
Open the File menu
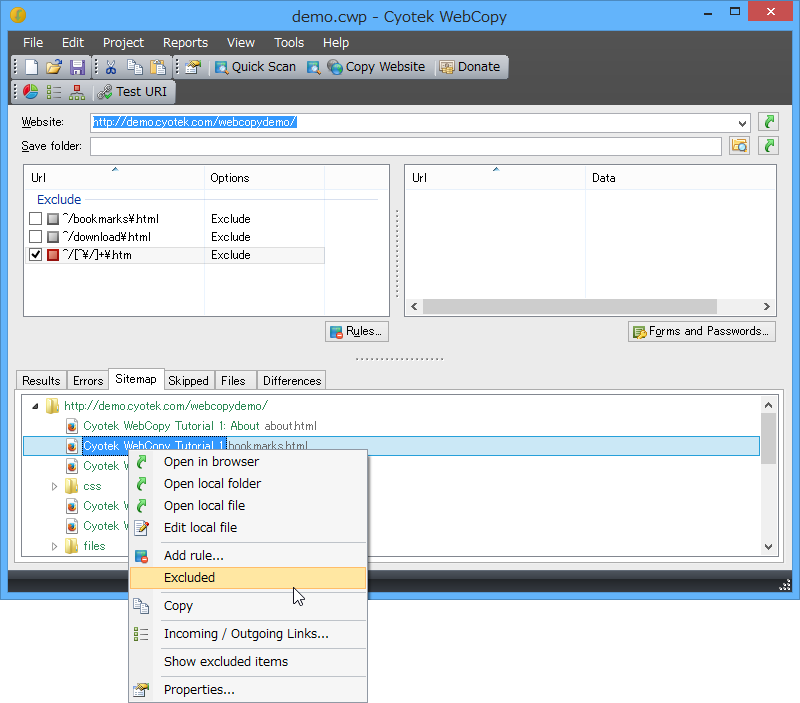point(33,43)
